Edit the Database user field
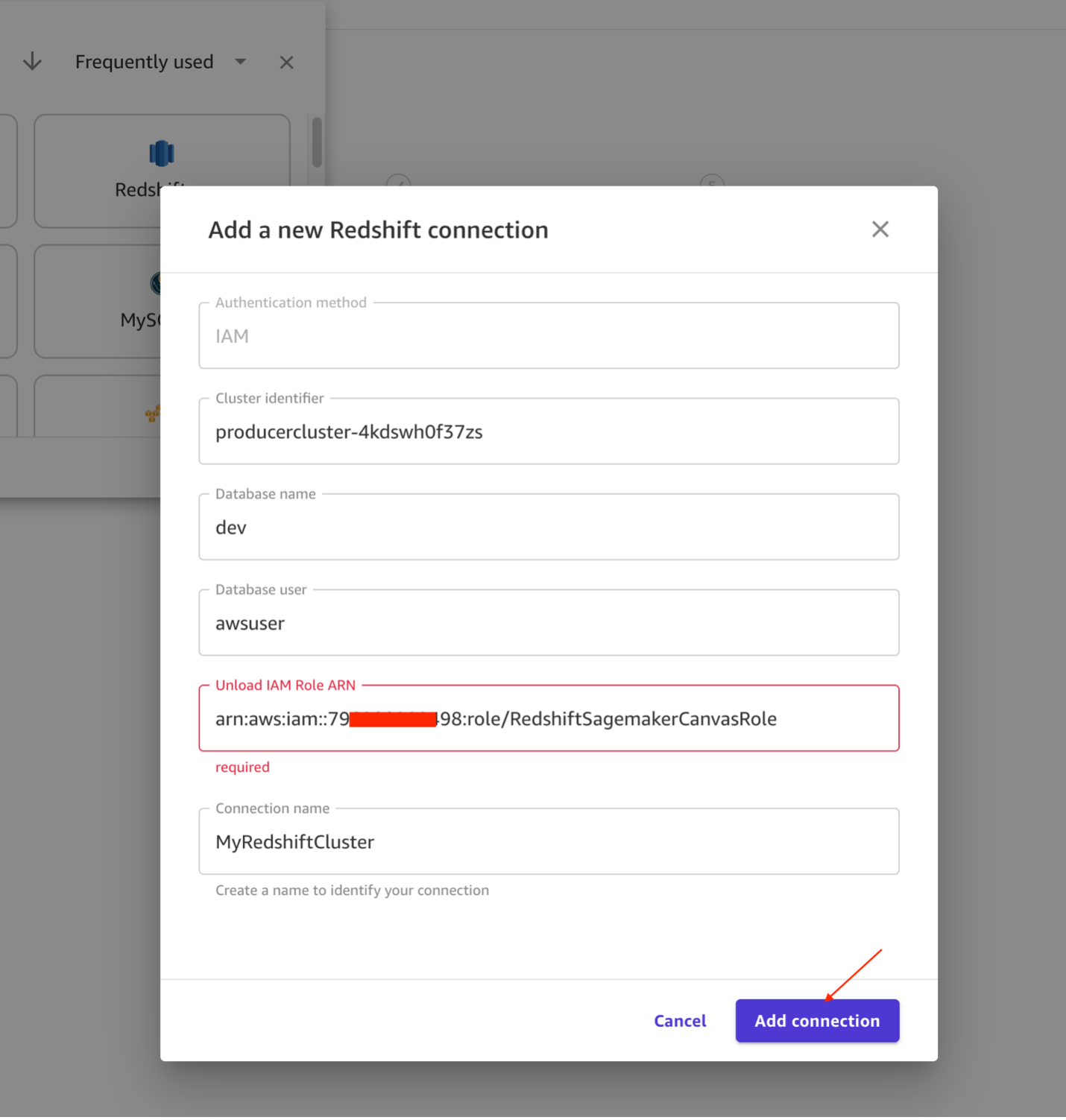Image resolution: width=1066 pixels, height=1120 pixels. point(549,623)
